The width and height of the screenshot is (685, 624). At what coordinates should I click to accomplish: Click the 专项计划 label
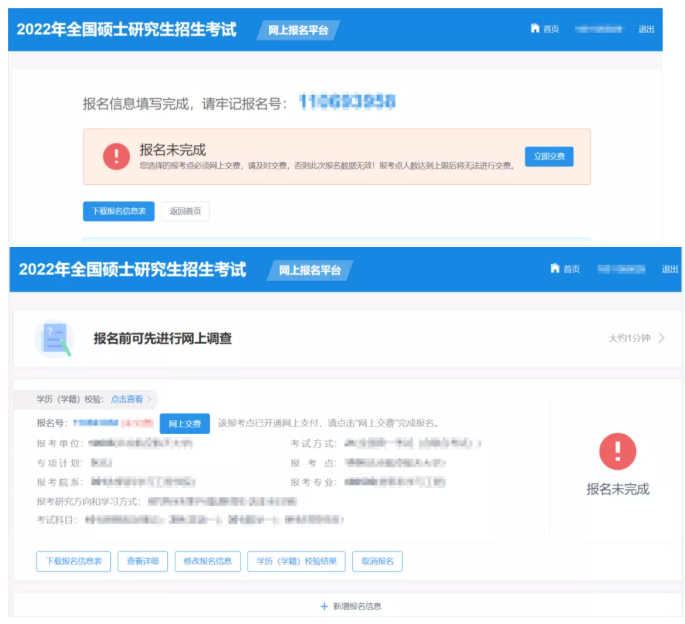click(60, 462)
